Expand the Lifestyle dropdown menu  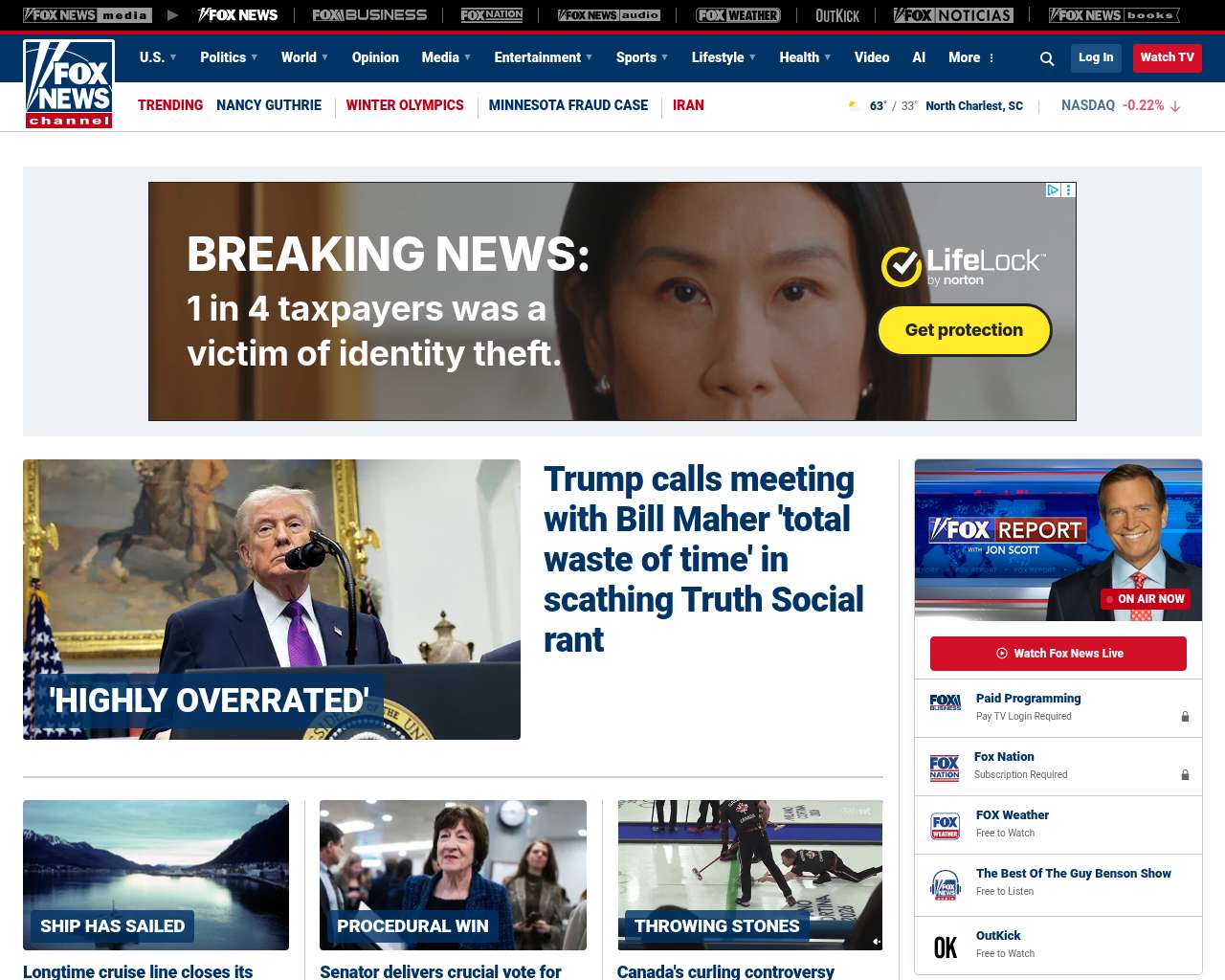724,57
